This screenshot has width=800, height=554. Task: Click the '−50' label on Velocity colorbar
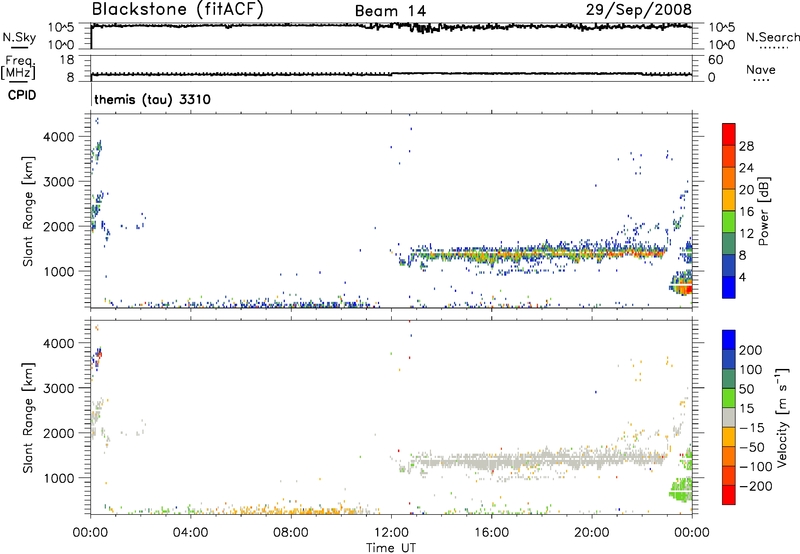(752, 447)
